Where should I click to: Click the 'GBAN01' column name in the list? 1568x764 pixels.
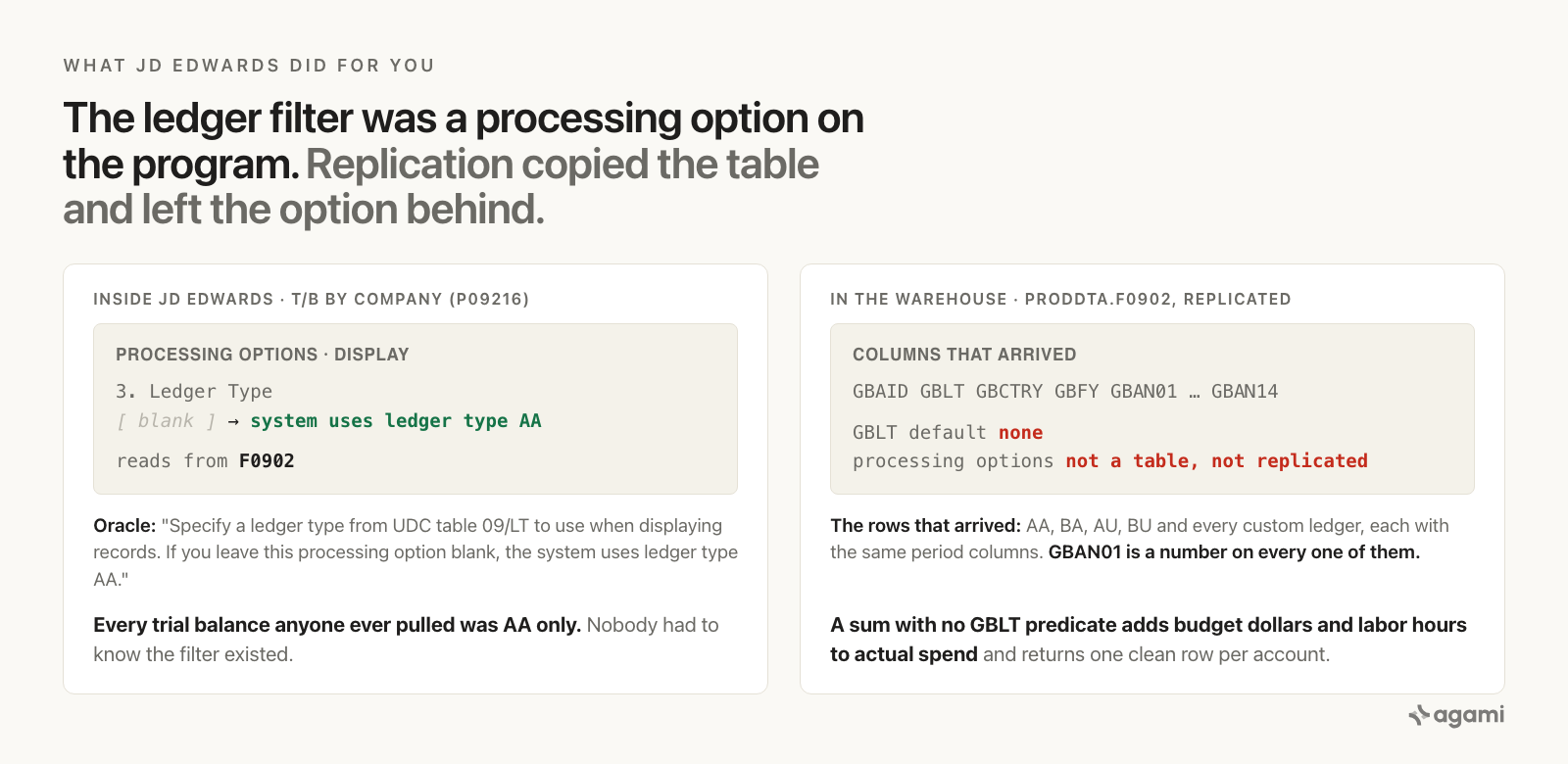[1144, 392]
